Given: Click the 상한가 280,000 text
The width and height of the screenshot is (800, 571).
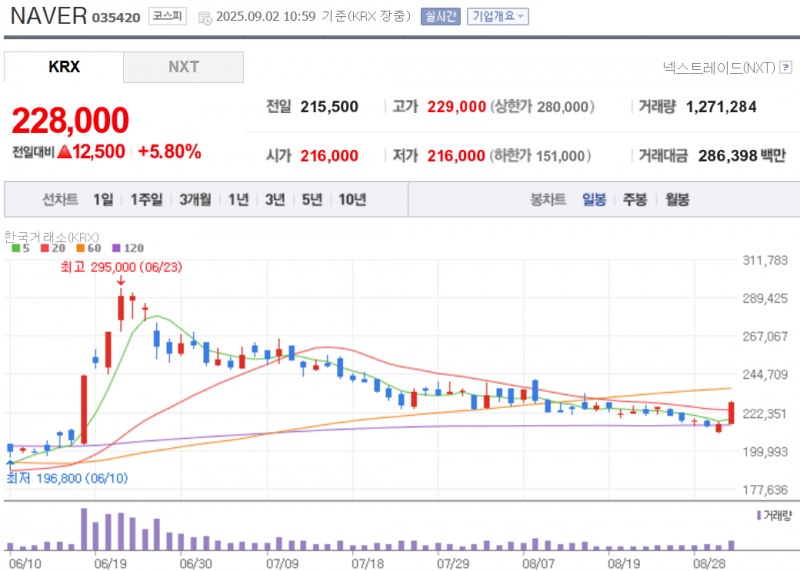Looking at the screenshot, I should (542, 107).
